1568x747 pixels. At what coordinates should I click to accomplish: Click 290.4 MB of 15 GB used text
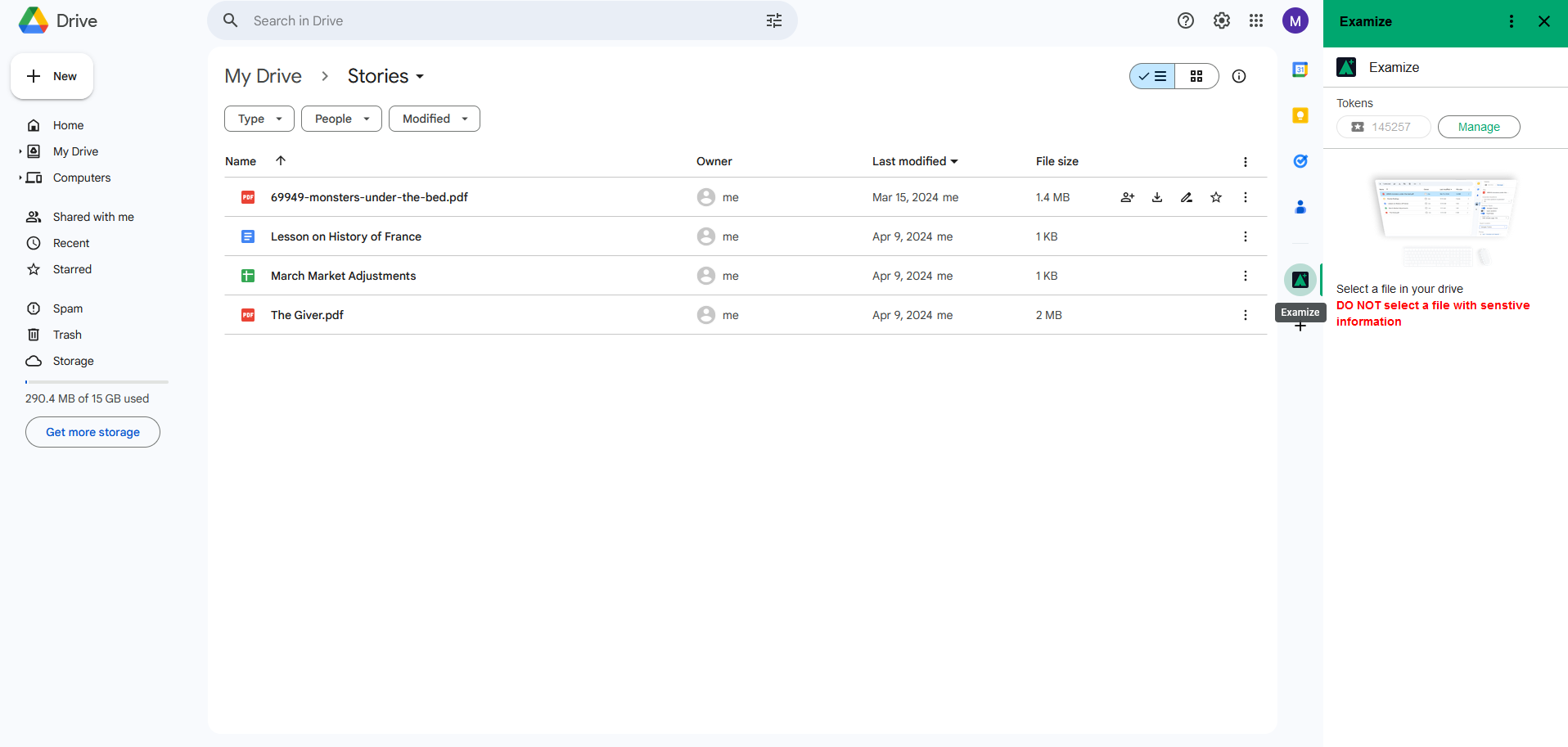87,398
